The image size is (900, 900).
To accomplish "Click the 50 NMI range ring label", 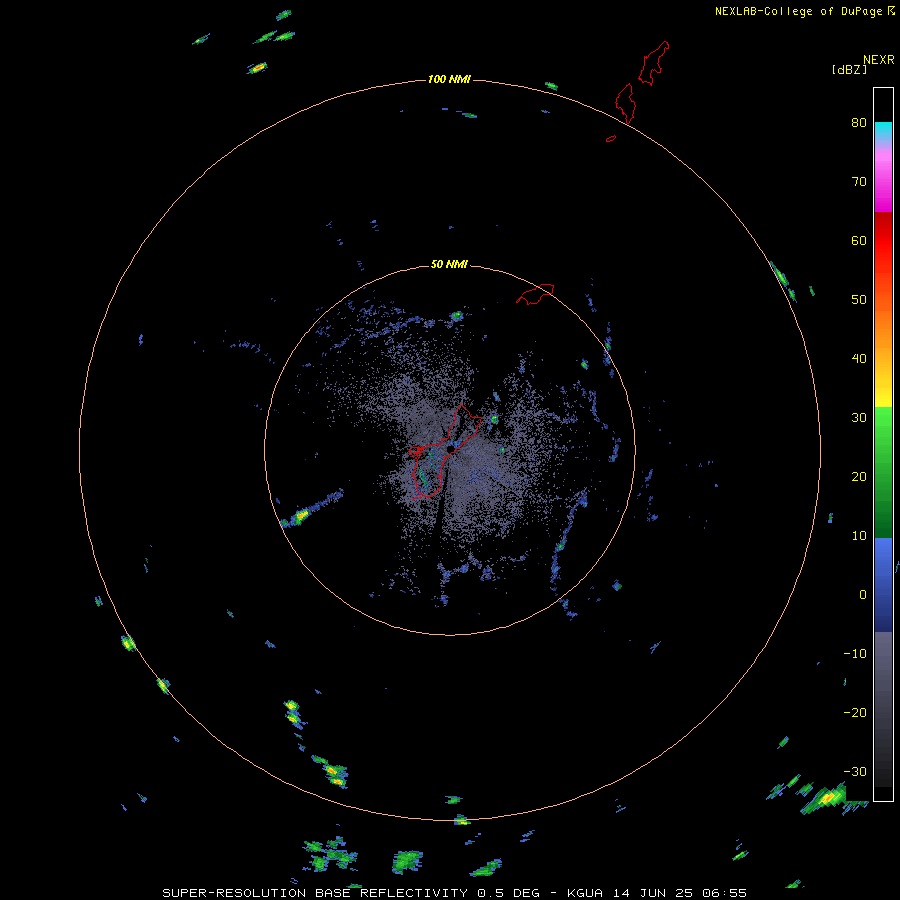I will tap(449, 265).
